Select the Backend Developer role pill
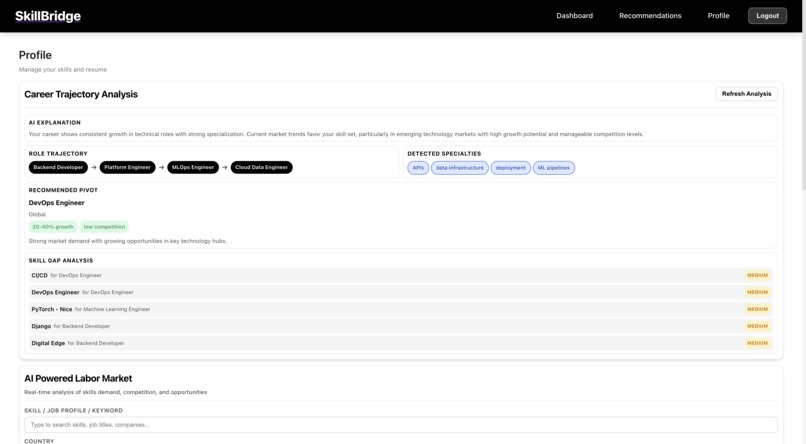The height and width of the screenshot is (444, 806). click(x=58, y=168)
